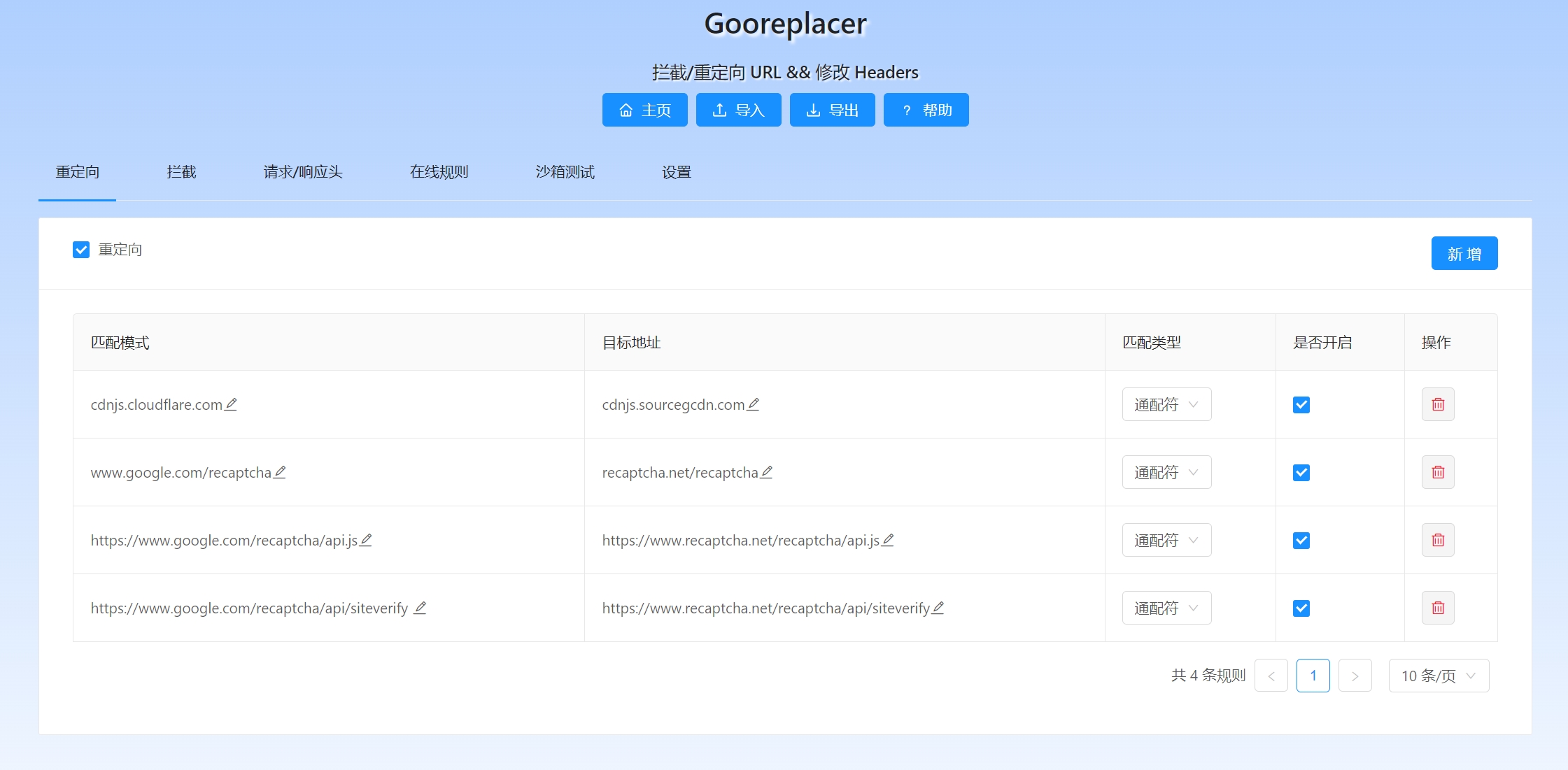The height and width of the screenshot is (770, 1568).
Task: Edit the recaptcha.net/recaptcha target address
Action: click(766, 472)
